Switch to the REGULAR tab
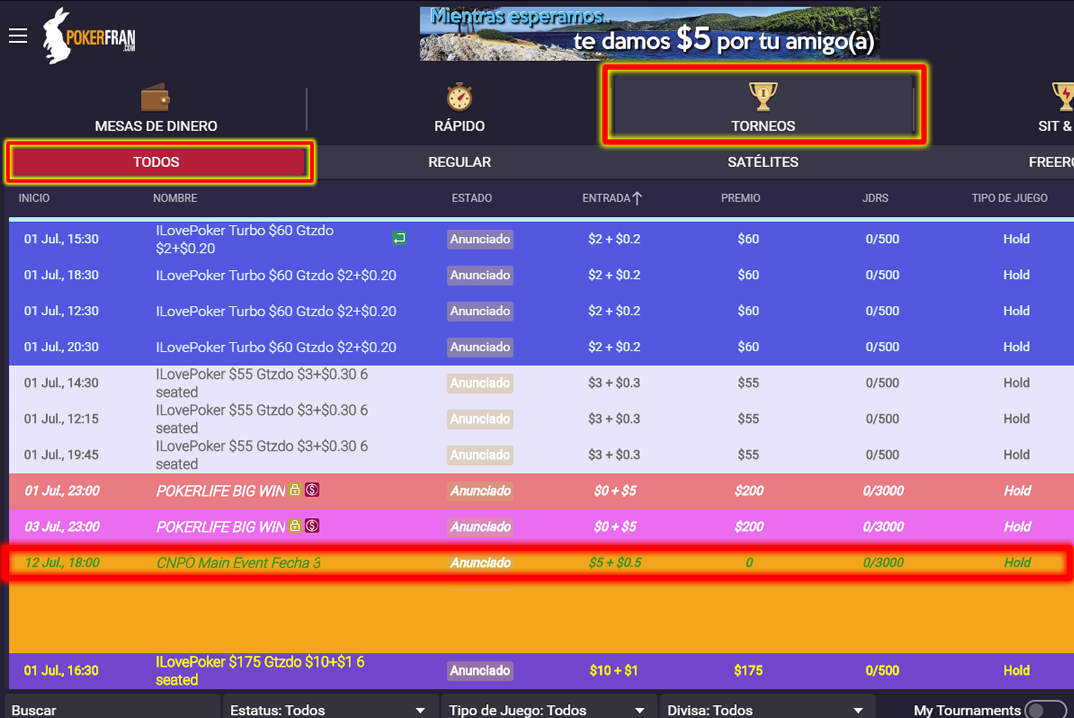The width and height of the screenshot is (1074, 718). 460,162
